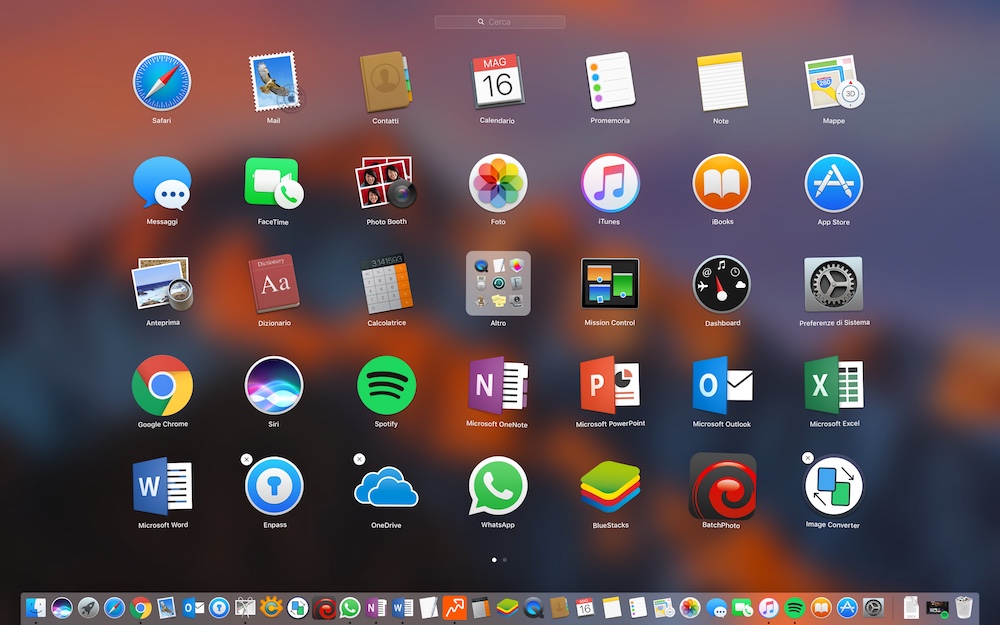Image resolution: width=1000 pixels, height=625 pixels.
Task: Click the Launchpad rocket in the Dock
Action: 88,608
